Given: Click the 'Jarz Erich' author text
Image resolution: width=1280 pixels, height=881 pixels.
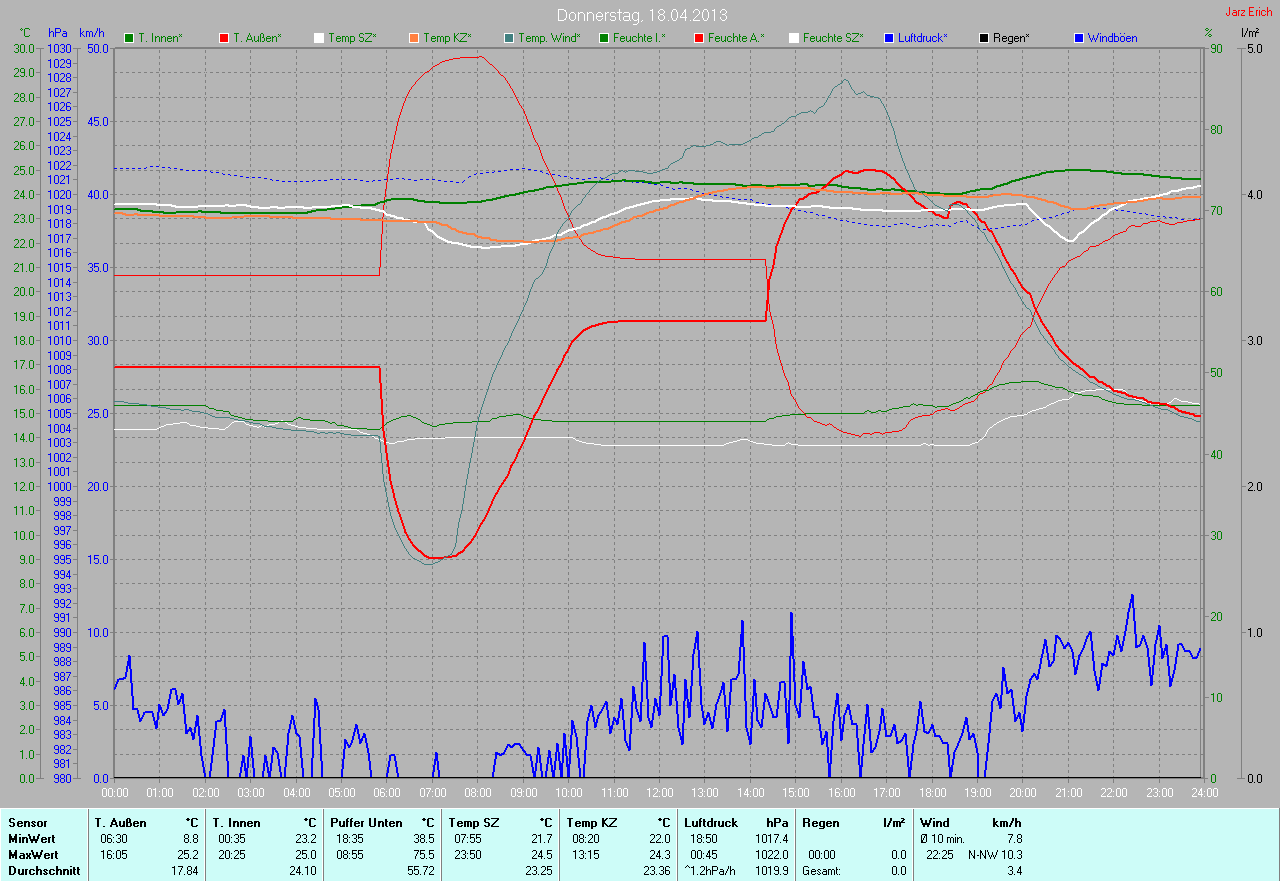Looking at the screenshot, I should point(1249,12).
